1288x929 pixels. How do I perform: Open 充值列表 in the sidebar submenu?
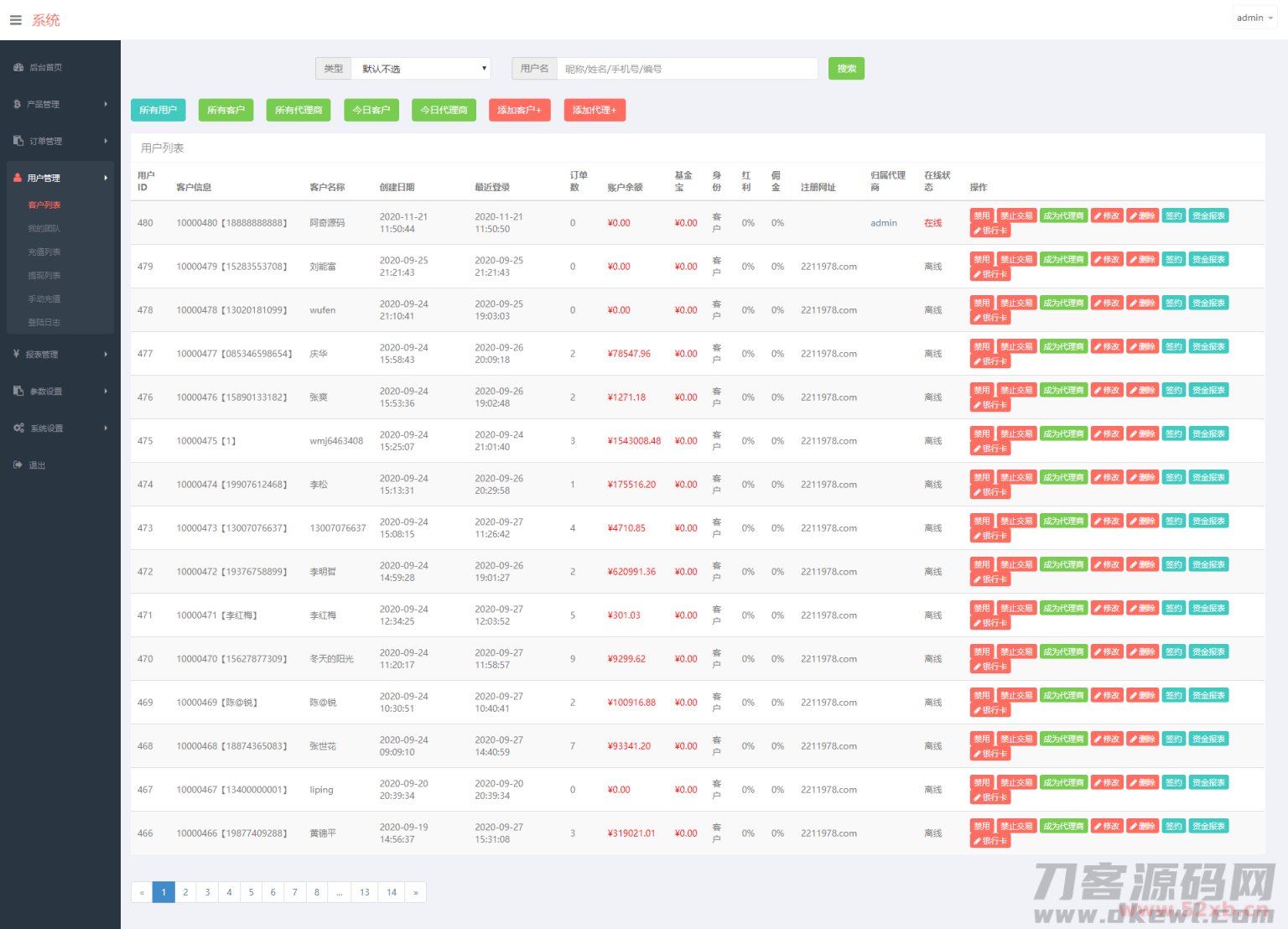[44, 252]
